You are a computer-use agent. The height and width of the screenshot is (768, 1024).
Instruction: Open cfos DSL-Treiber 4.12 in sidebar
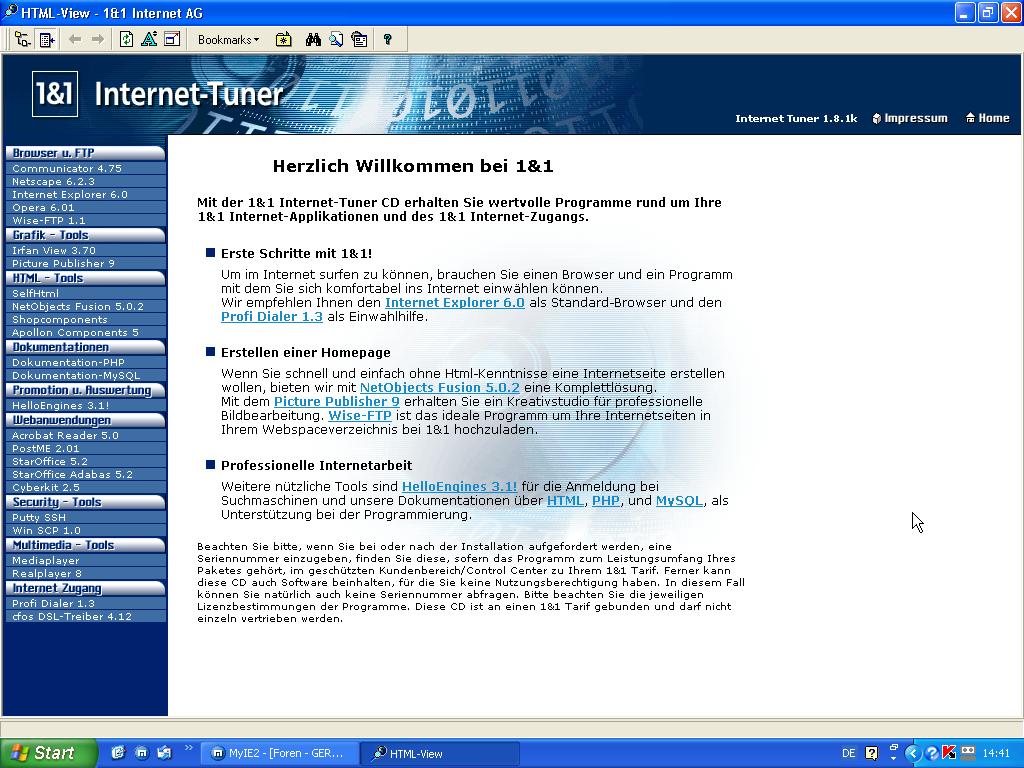click(85, 617)
